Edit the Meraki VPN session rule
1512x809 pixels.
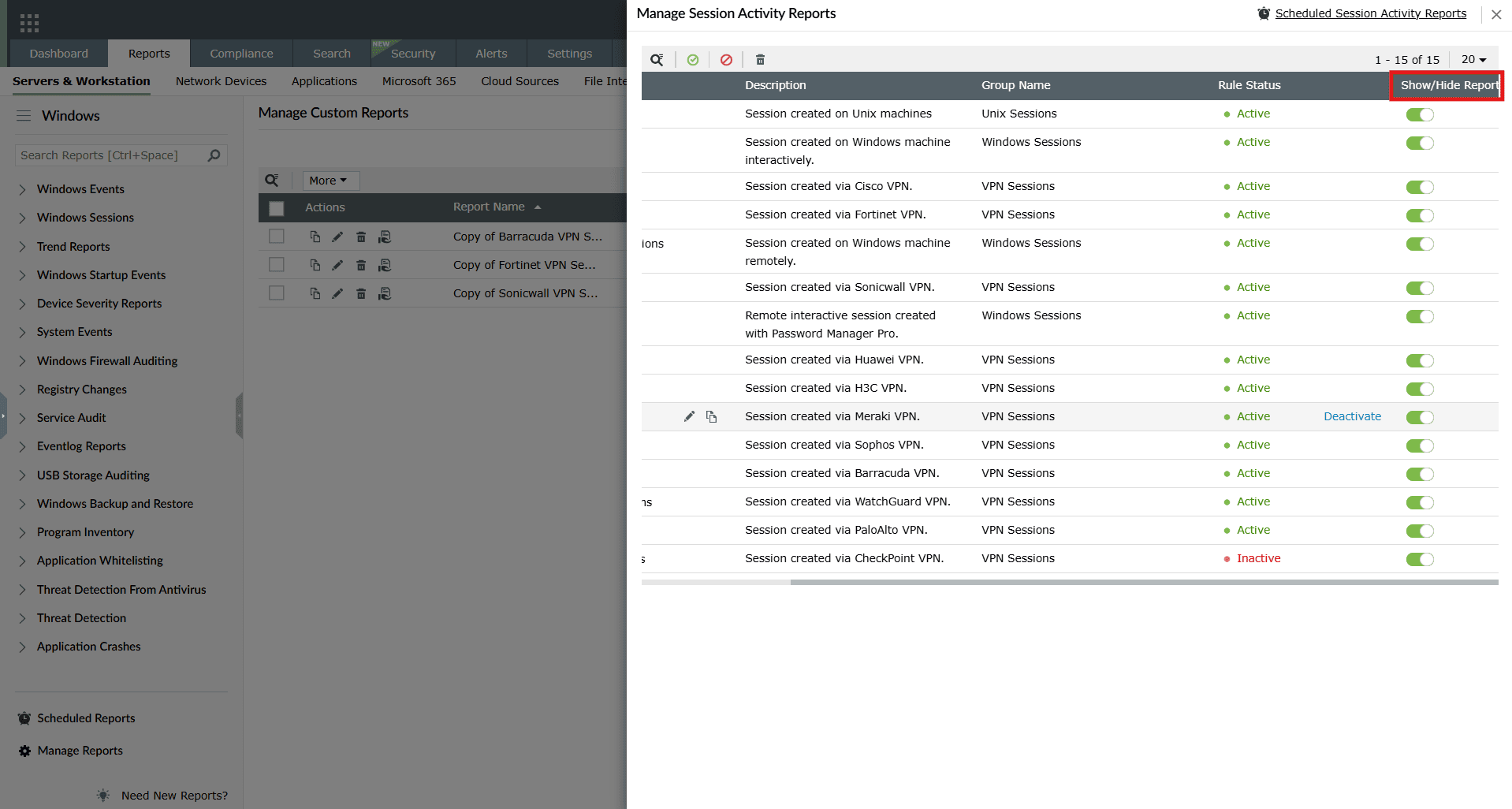(690, 416)
